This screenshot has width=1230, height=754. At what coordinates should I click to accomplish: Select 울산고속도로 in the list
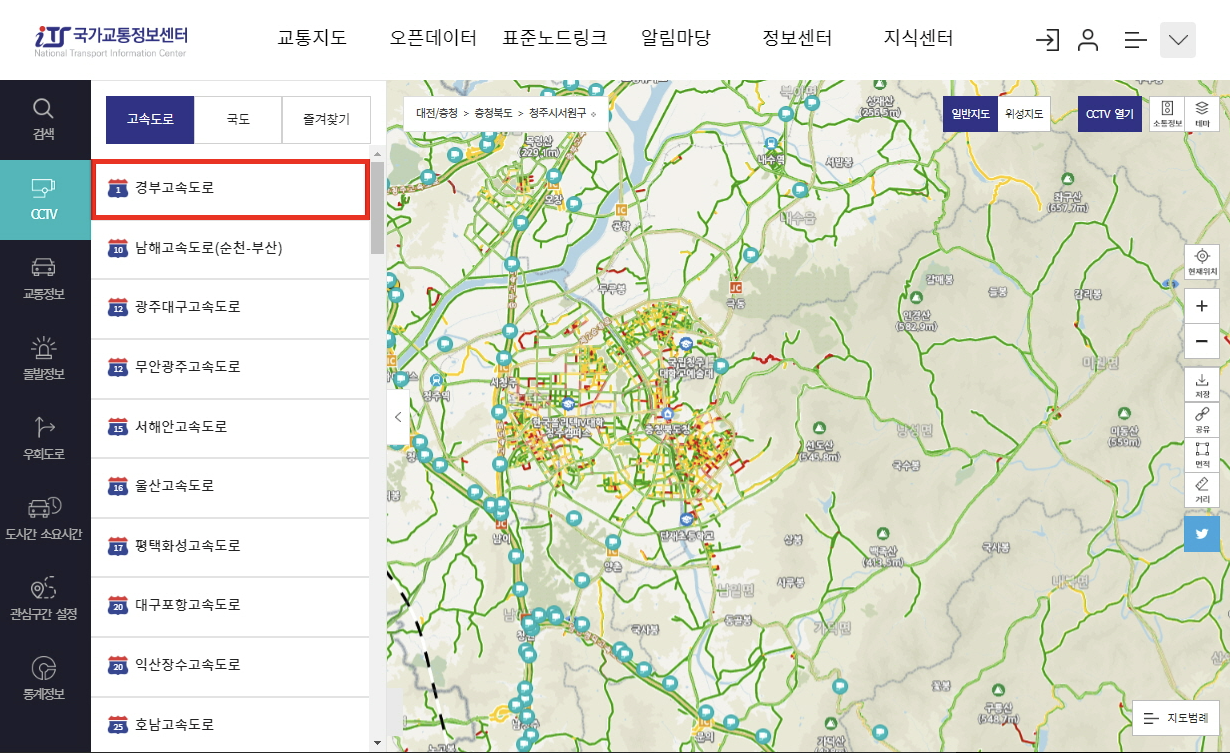230,486
